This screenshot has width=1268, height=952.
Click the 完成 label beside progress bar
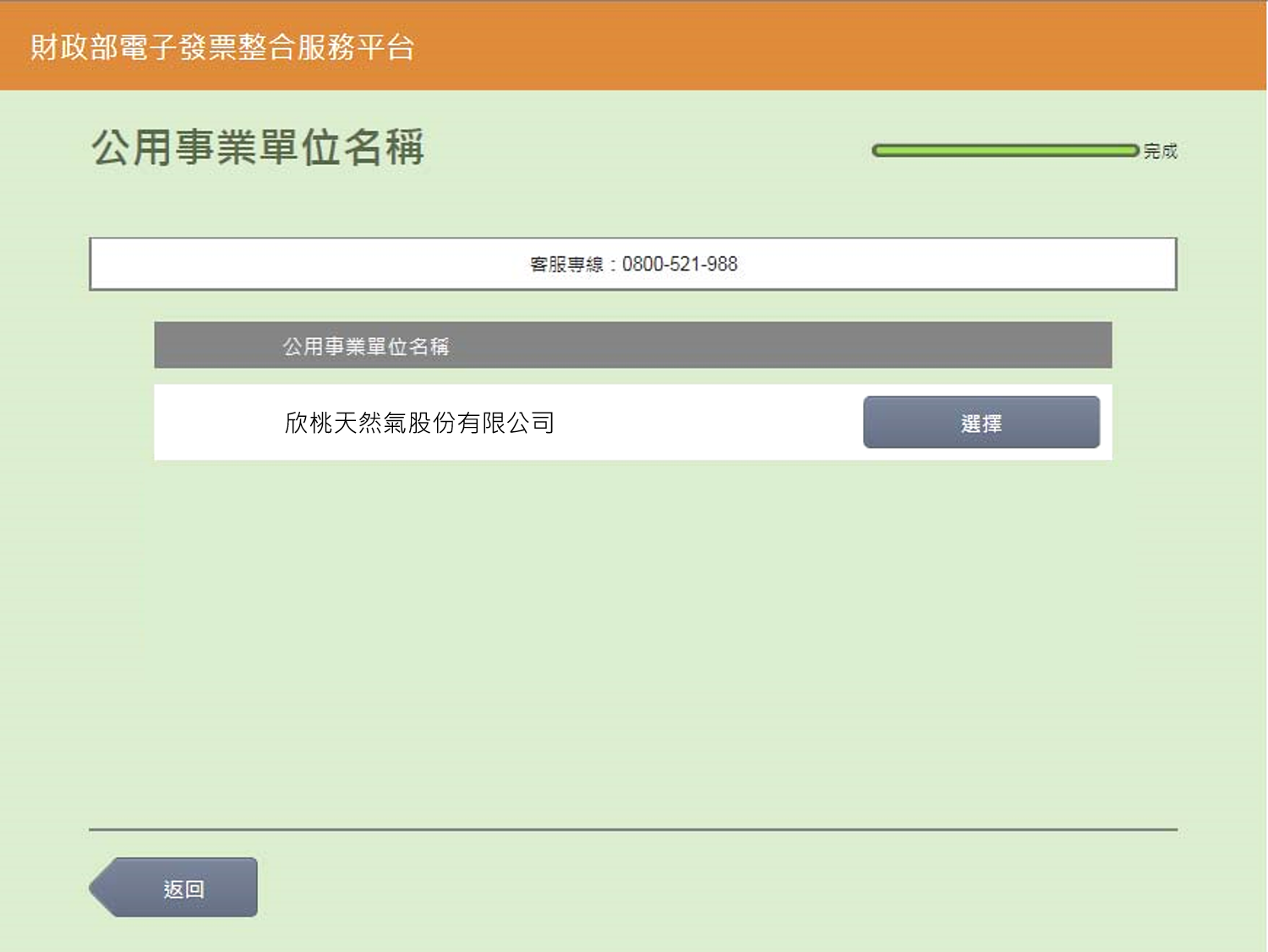click(1160, 151)
